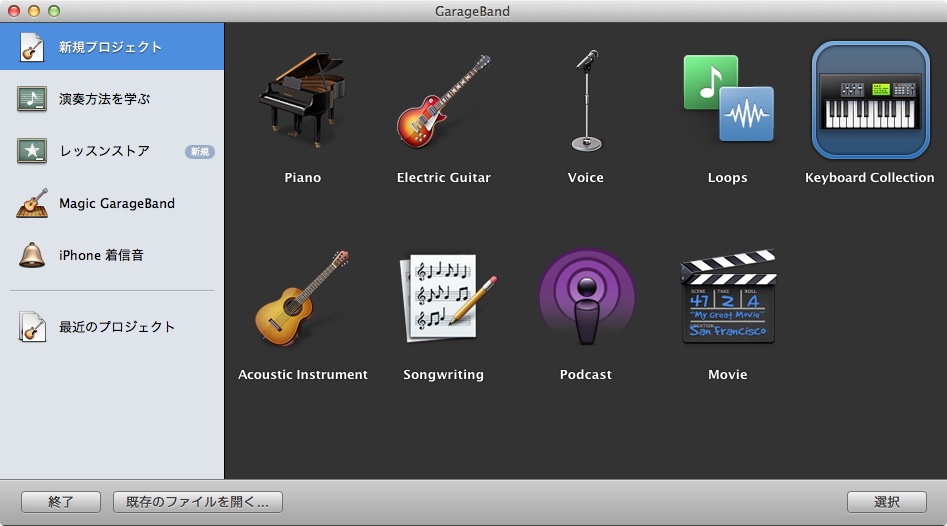Click the Movie label text
The width and height of the screenshot is (947, 526).
(728, 374)
